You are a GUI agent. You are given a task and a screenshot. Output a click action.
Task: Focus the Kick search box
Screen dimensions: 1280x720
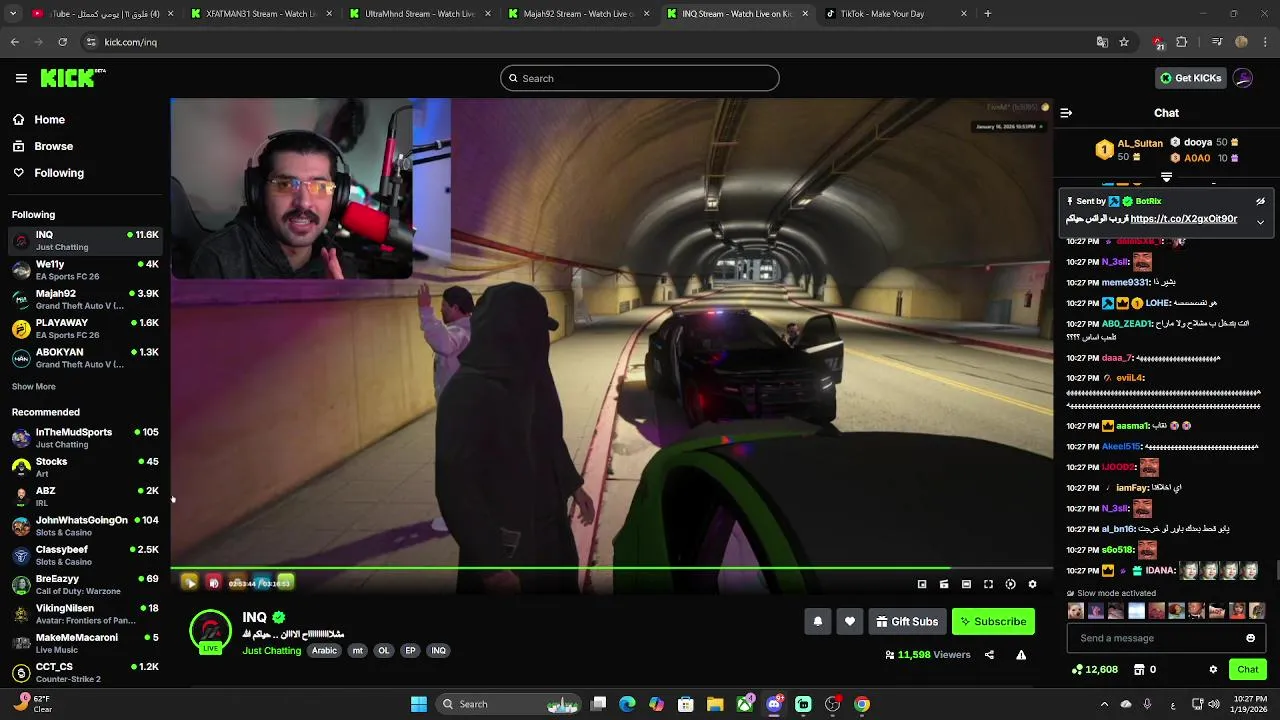[640, 78]
